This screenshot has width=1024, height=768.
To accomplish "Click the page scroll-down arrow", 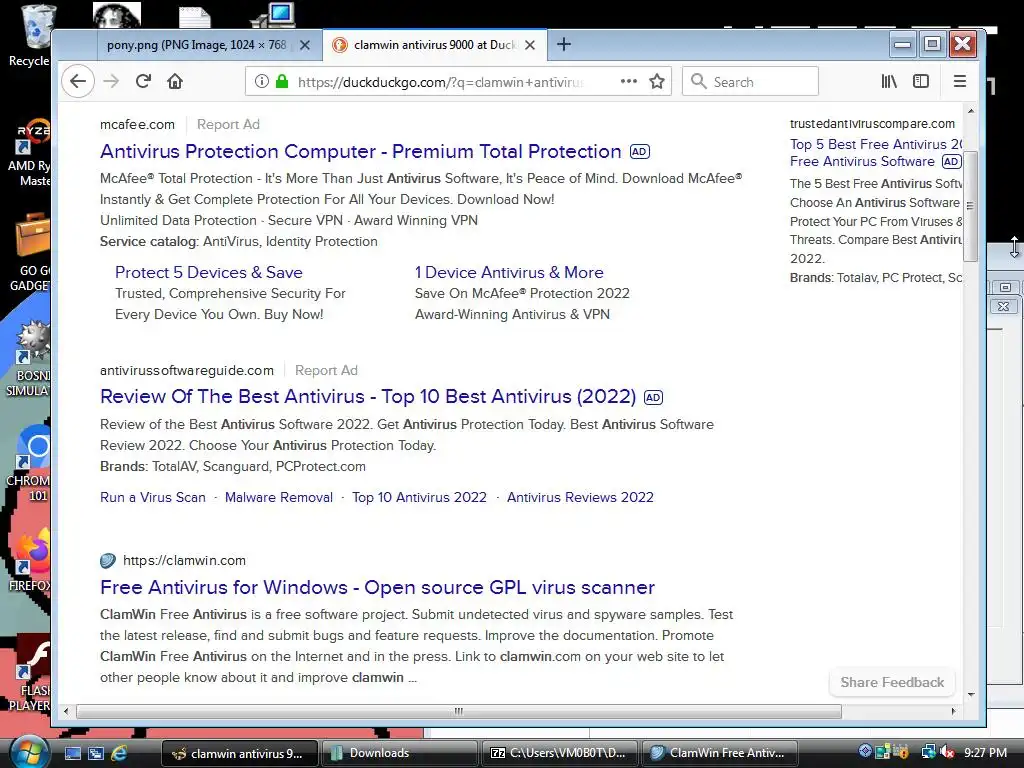I will [x=971, y=694].
